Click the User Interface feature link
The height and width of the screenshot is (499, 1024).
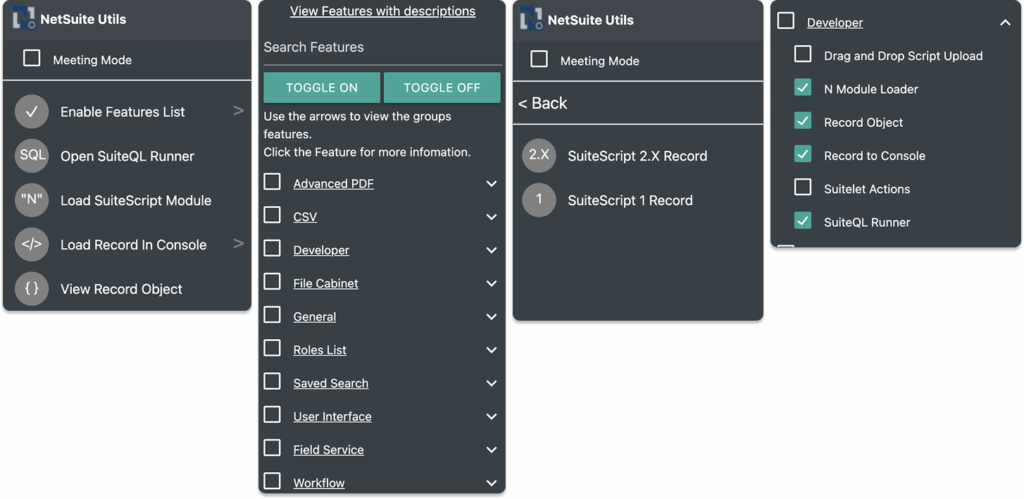click(332, 417)
